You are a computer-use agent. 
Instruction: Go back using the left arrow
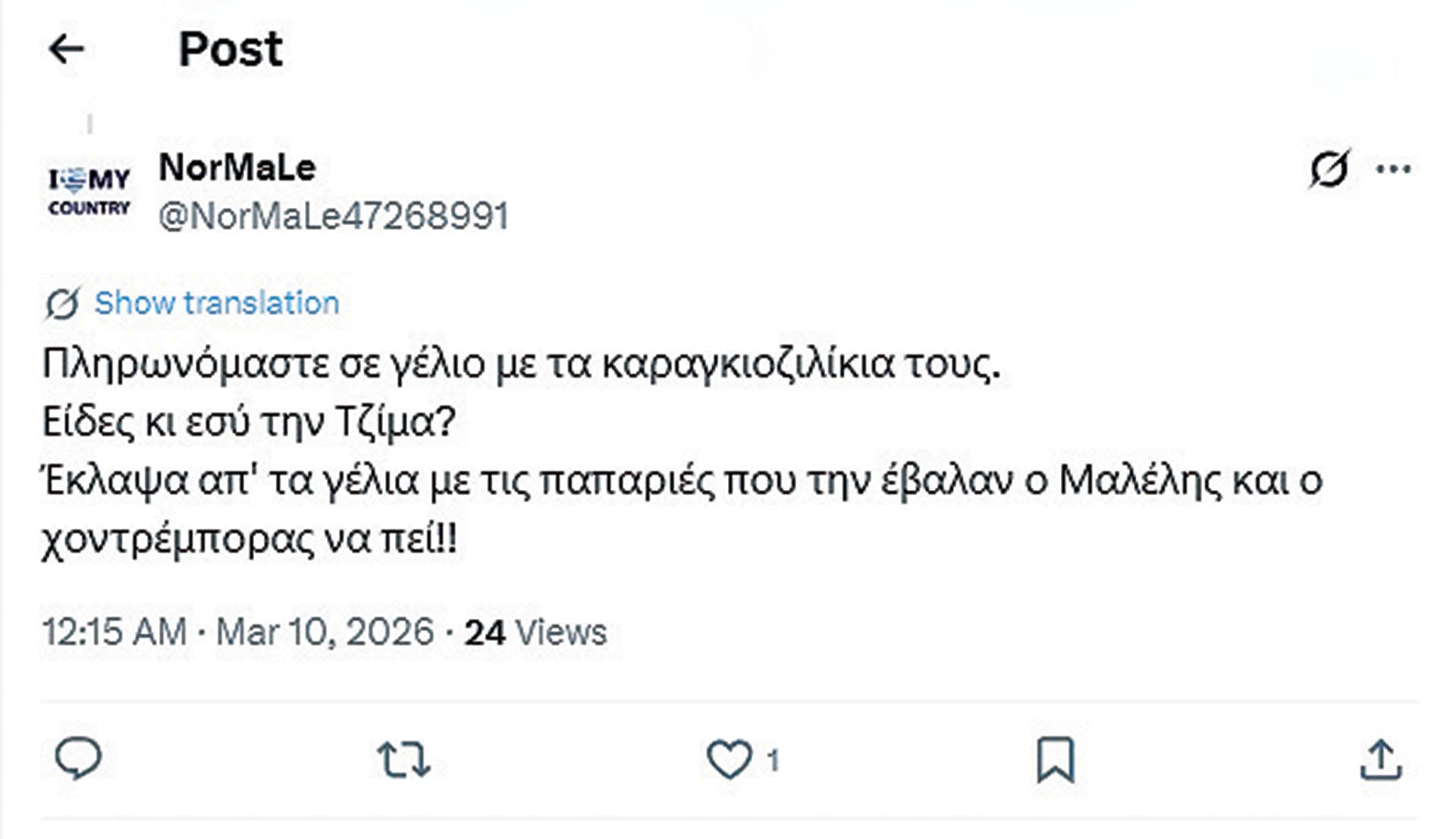(x=66, y=49)
